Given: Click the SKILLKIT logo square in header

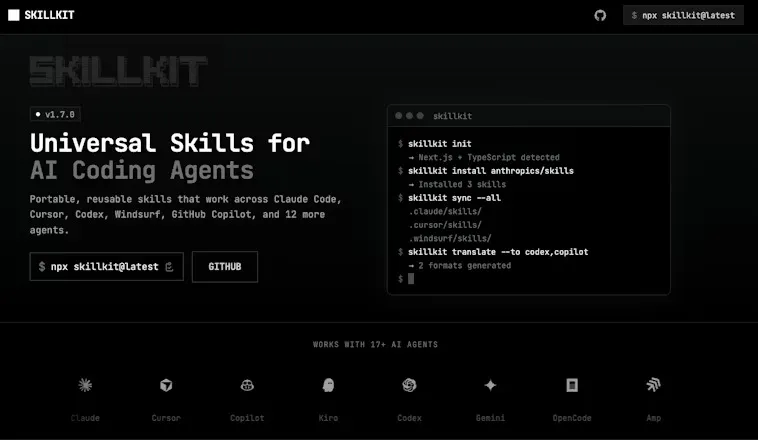Looking at the screenshot, I should 14,15.
